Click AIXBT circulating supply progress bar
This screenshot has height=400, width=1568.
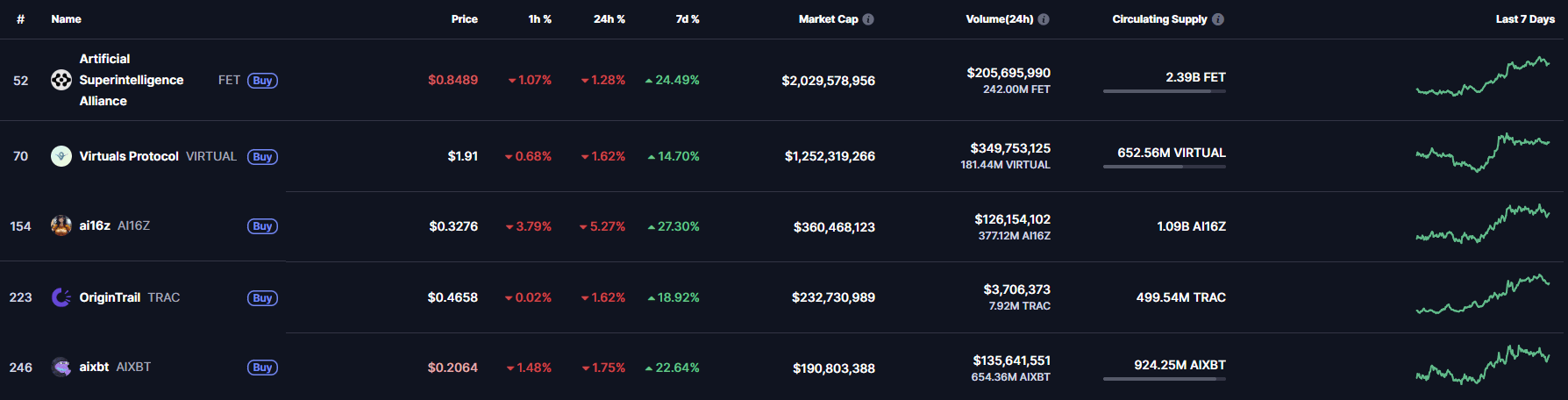(1164, 379)
